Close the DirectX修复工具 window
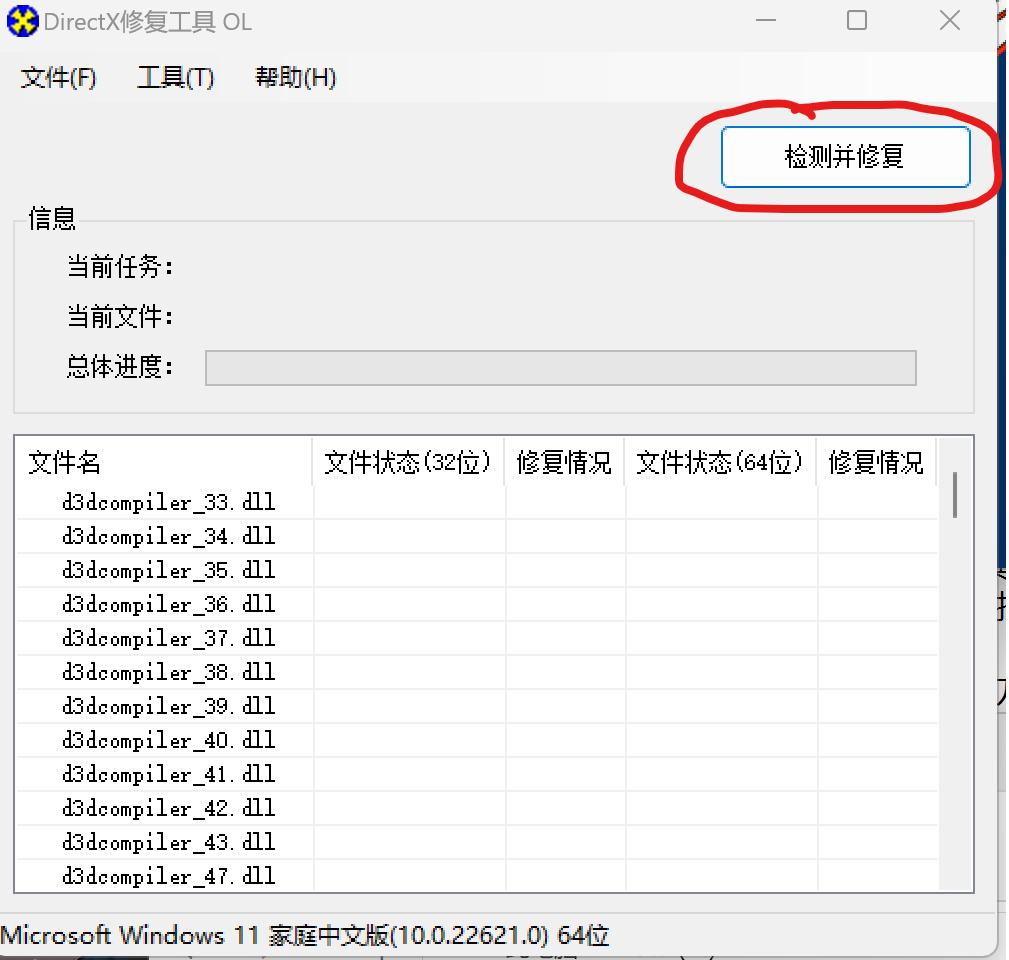1009x960 pixels. (950, 21)
